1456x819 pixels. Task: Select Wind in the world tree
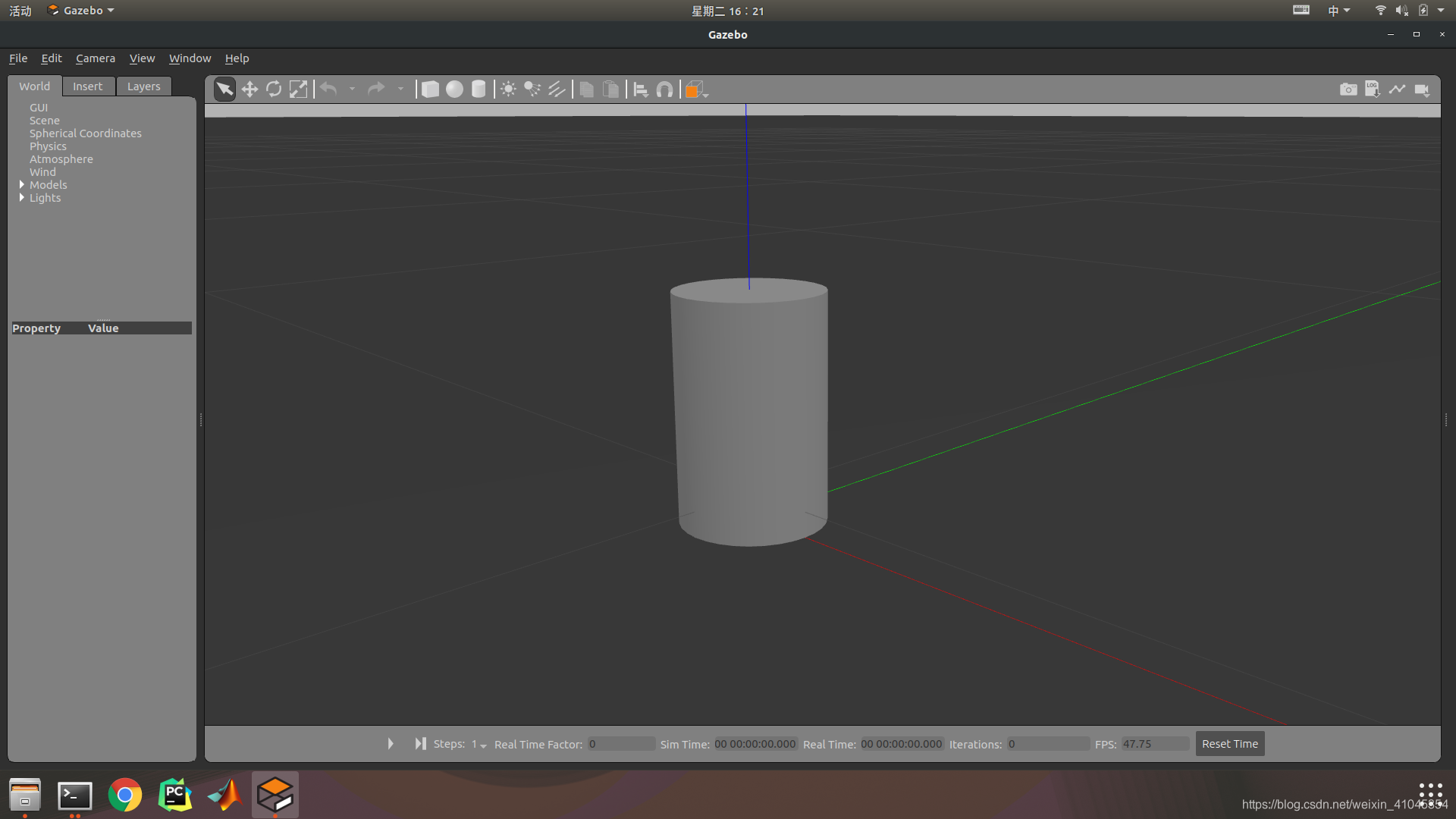point(42,172)
